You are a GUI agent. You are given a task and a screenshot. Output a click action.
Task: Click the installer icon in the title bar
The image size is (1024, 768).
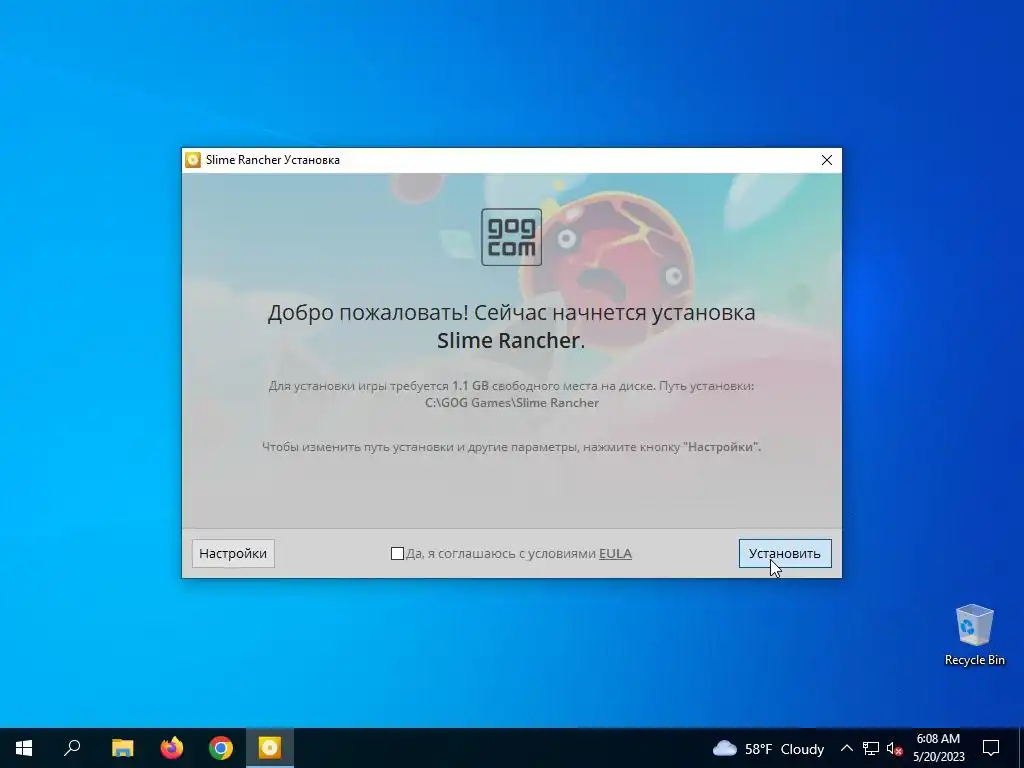click(193, 160)
